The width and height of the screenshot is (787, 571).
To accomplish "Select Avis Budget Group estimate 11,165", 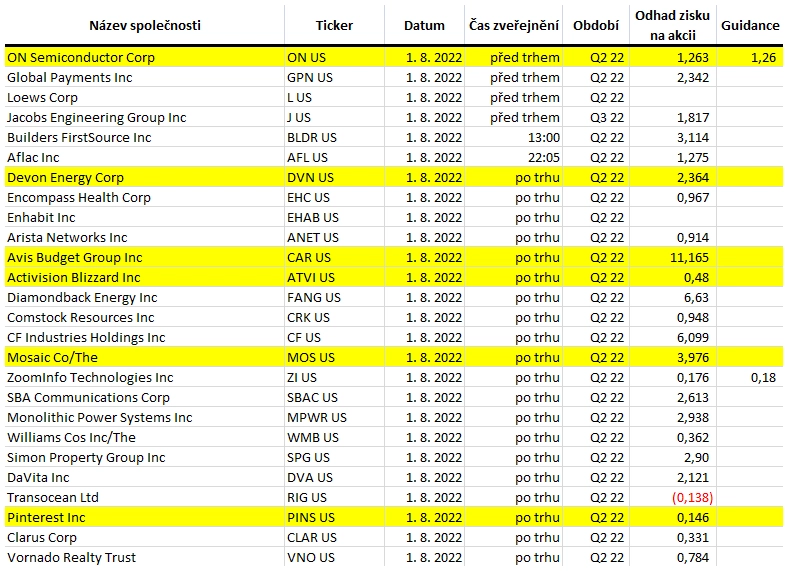I will point(673,257).
